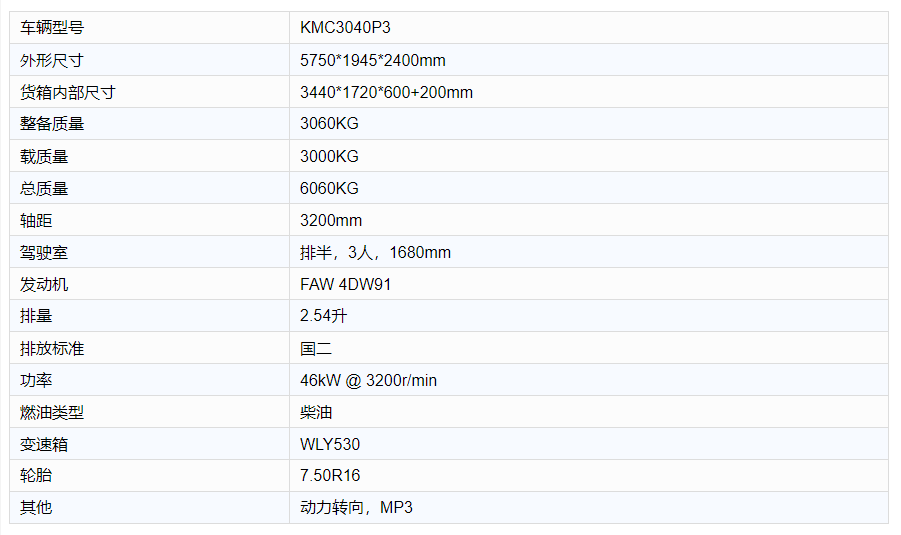Select the 3440*1720*600+200mm cargo box value
901x535 pixels.
[386, 92]
